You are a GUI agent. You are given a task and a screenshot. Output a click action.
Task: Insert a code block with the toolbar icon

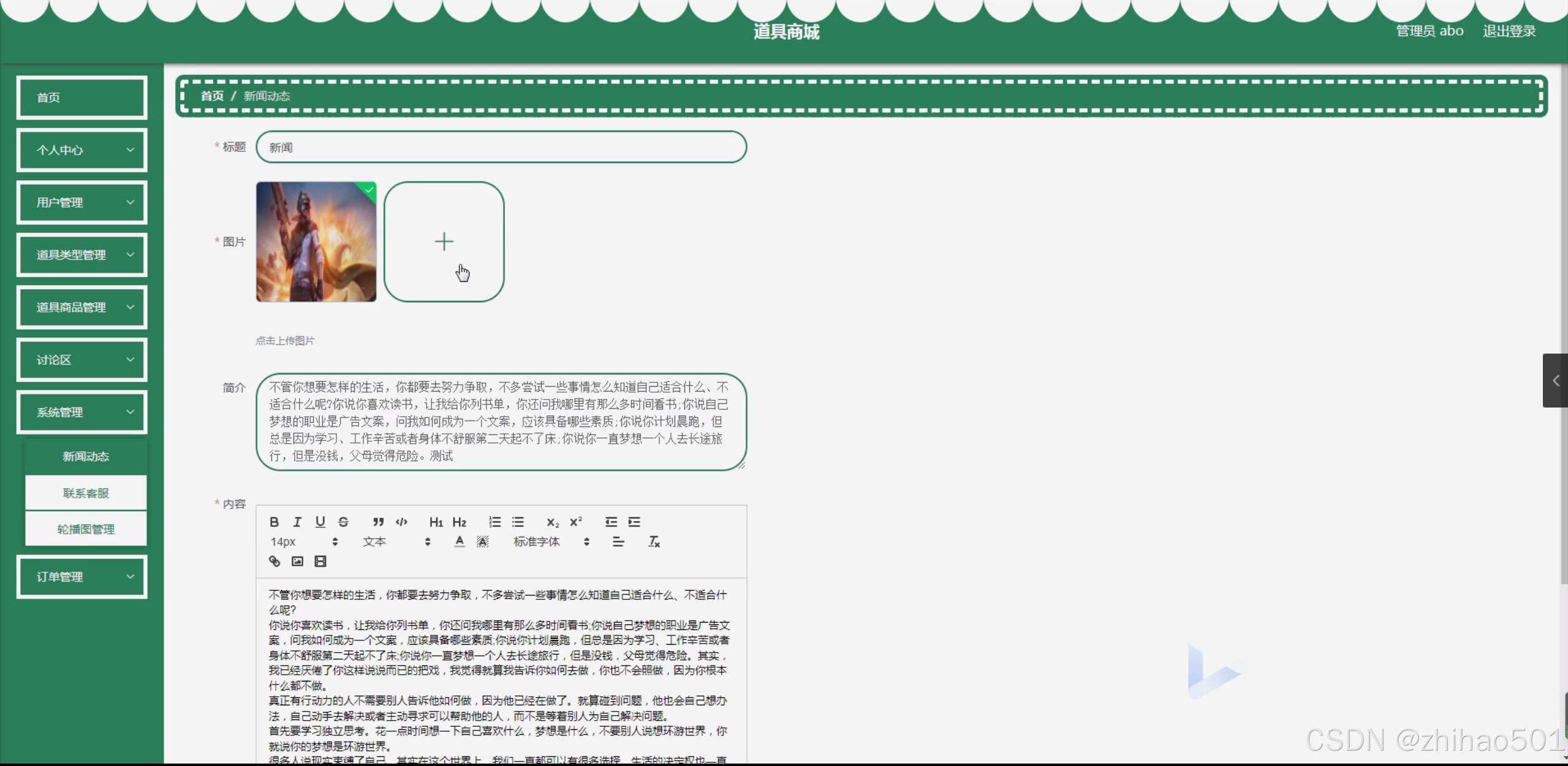(401, 521)
